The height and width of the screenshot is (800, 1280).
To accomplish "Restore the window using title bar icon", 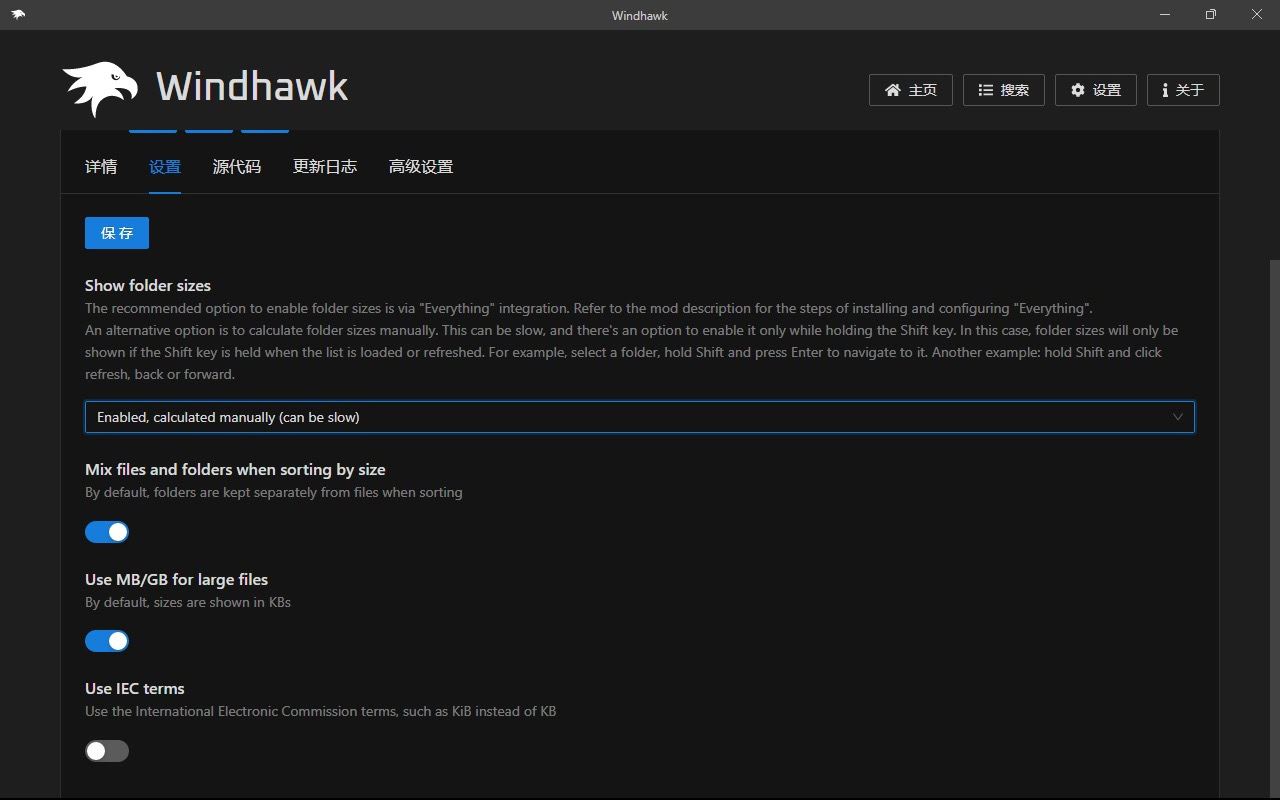I will 1211,15.
